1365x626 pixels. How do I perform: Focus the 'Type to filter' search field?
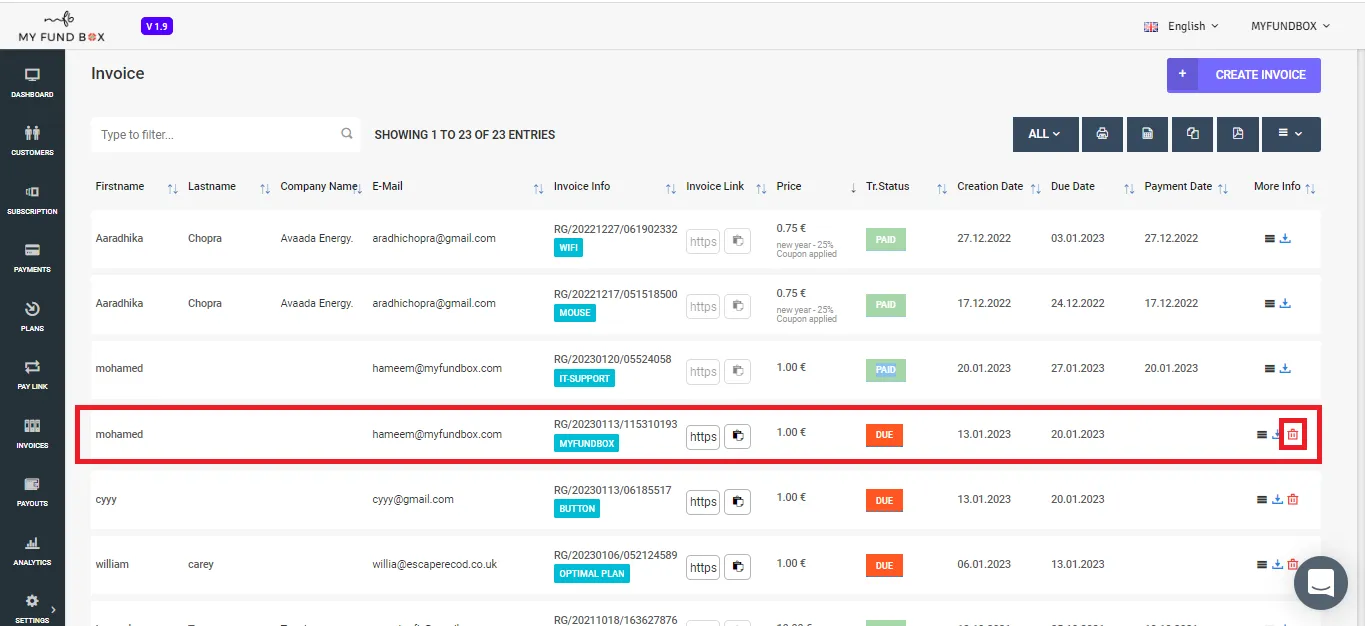click(226, 134)
